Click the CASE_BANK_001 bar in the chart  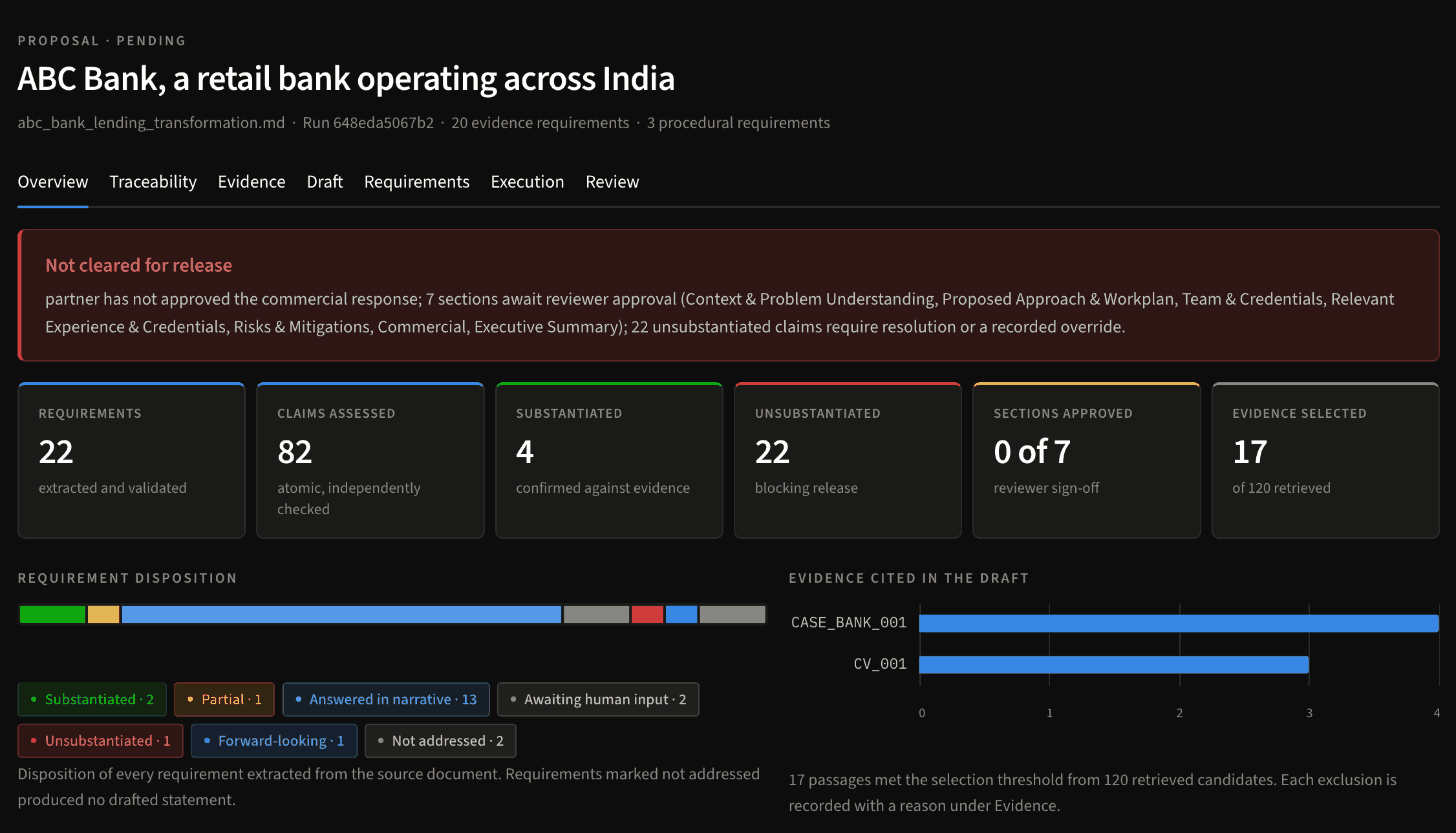[x=1179, y=623]
